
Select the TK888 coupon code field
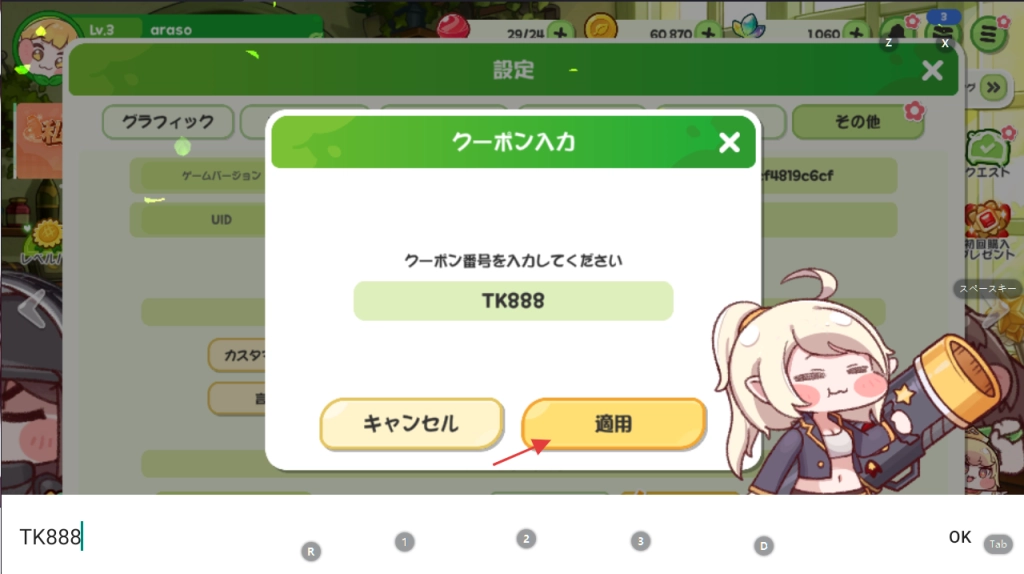click(x=513, y=300)
